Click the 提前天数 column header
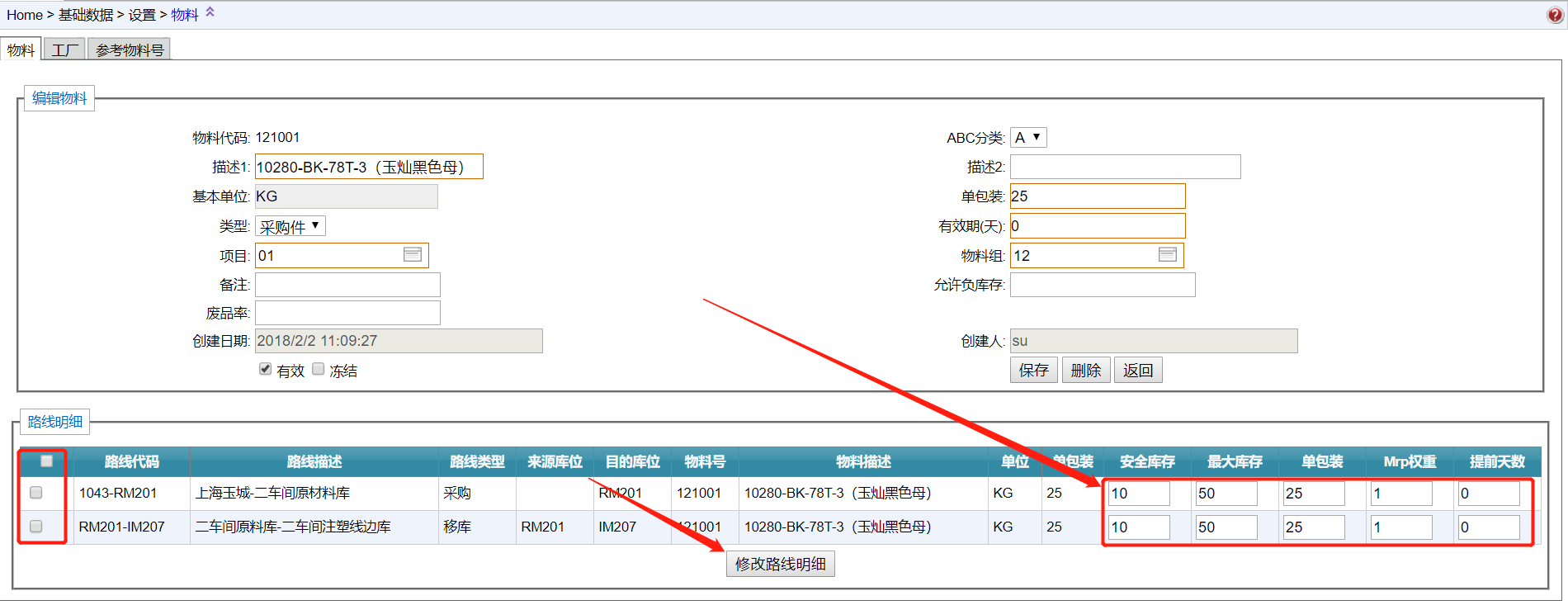 click(1497, 461)
